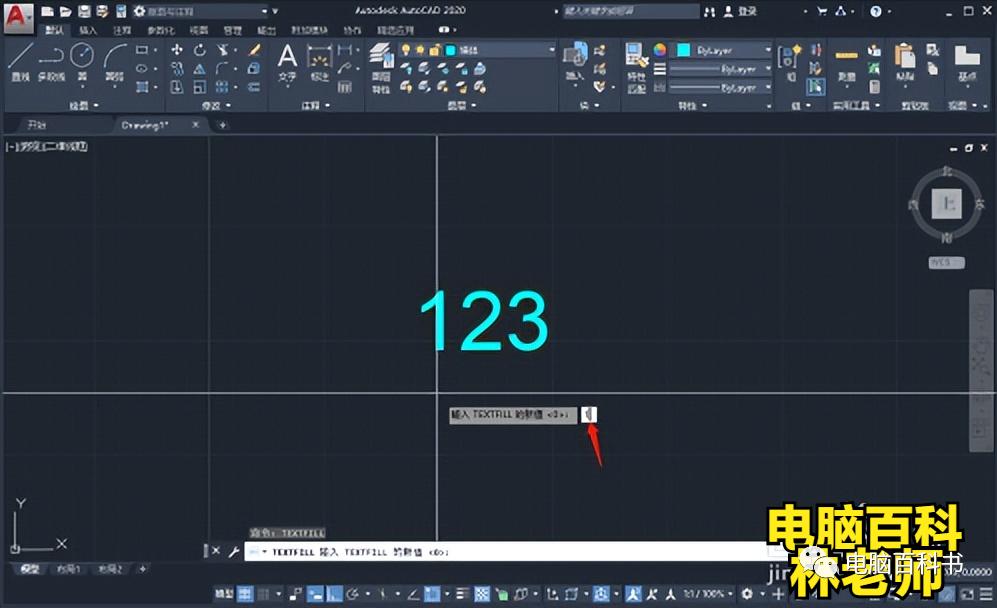
Task: Select the Stretch tool
Action: point(177,86)
